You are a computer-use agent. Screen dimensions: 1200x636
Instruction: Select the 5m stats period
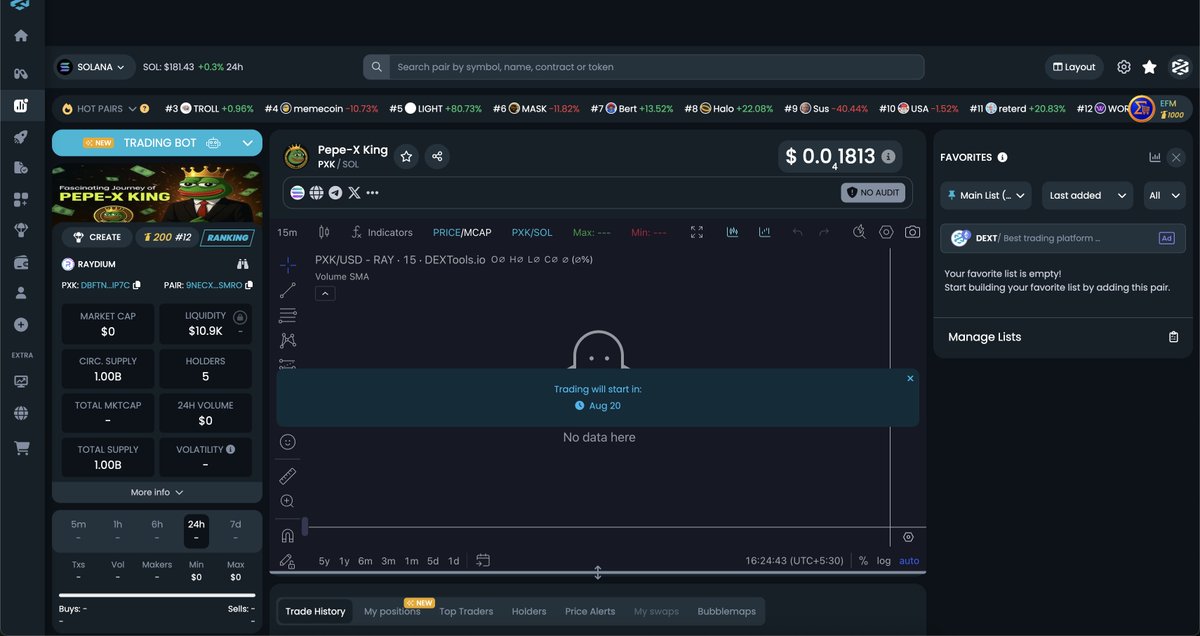click(x=78, y=531)
